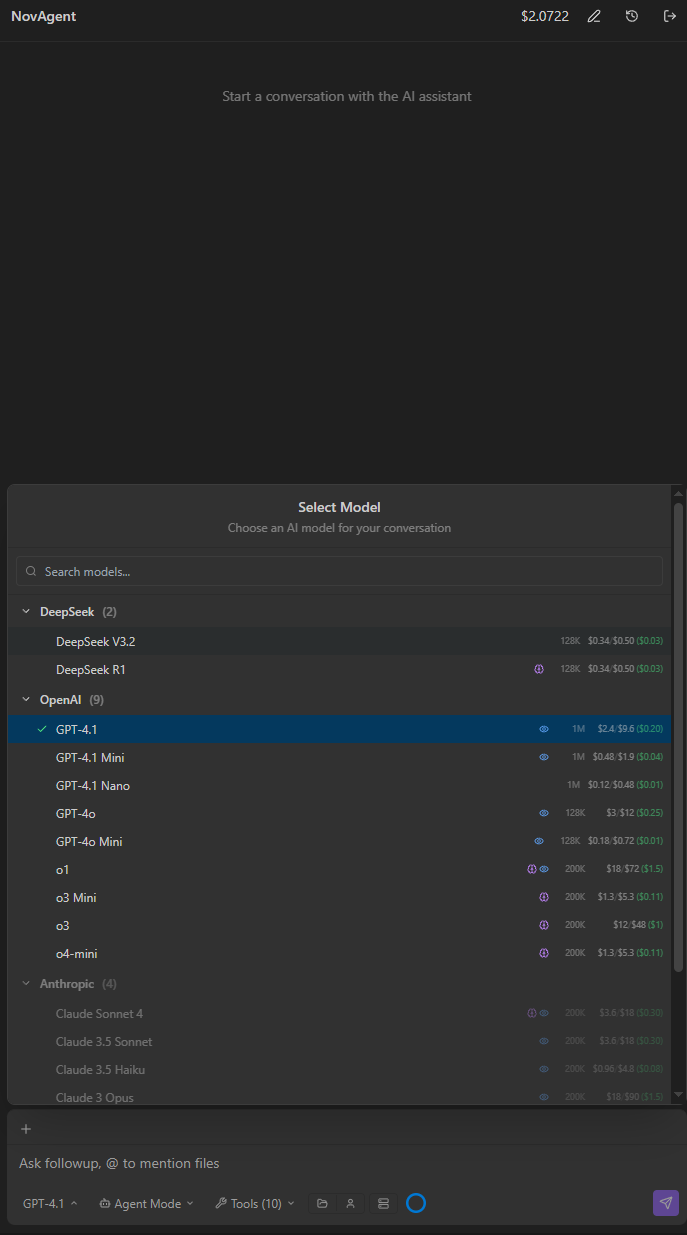Click the folder icon in bottom toolbar
This screenshot has height=1235, width=687.
point(322,1203)
